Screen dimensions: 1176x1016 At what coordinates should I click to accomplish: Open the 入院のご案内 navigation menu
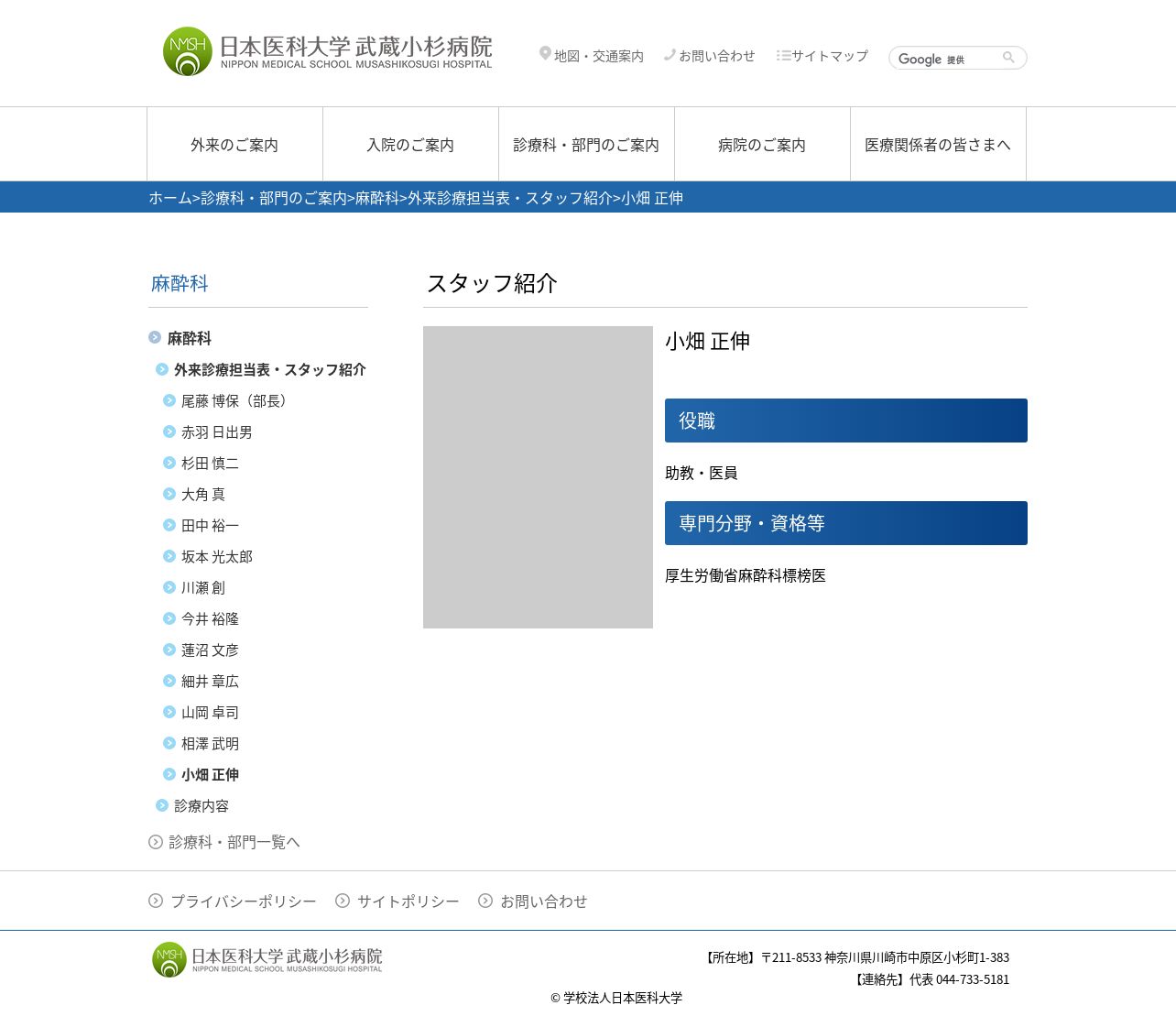pos(410,144)
